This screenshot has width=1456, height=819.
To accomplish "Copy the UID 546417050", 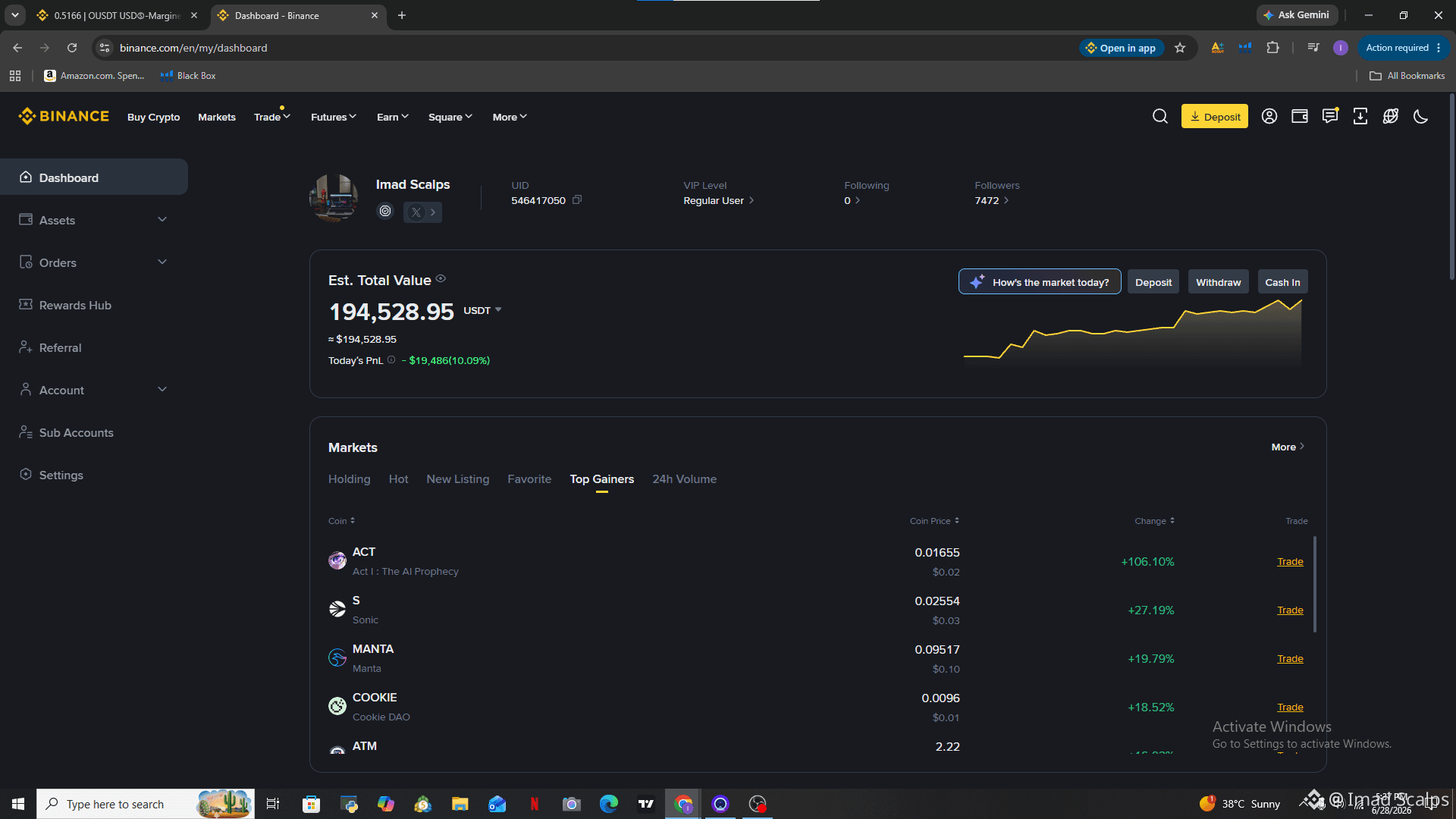I will coord(577,200).
